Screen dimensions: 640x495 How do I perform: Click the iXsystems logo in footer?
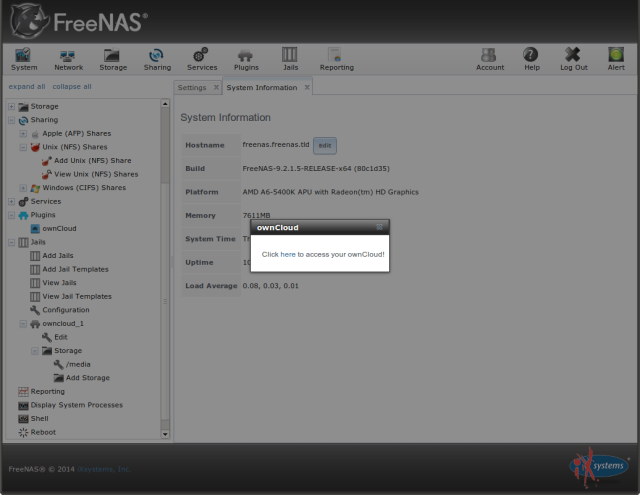tap(599, 468)
